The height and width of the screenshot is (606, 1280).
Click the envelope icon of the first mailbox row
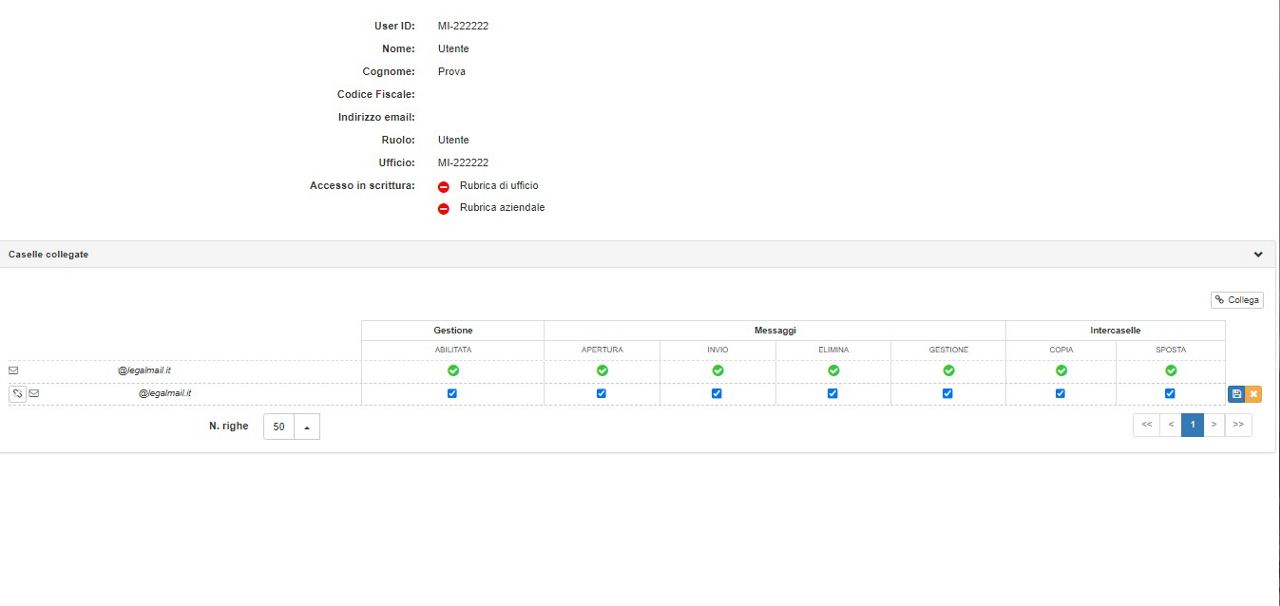click(13, 370)
